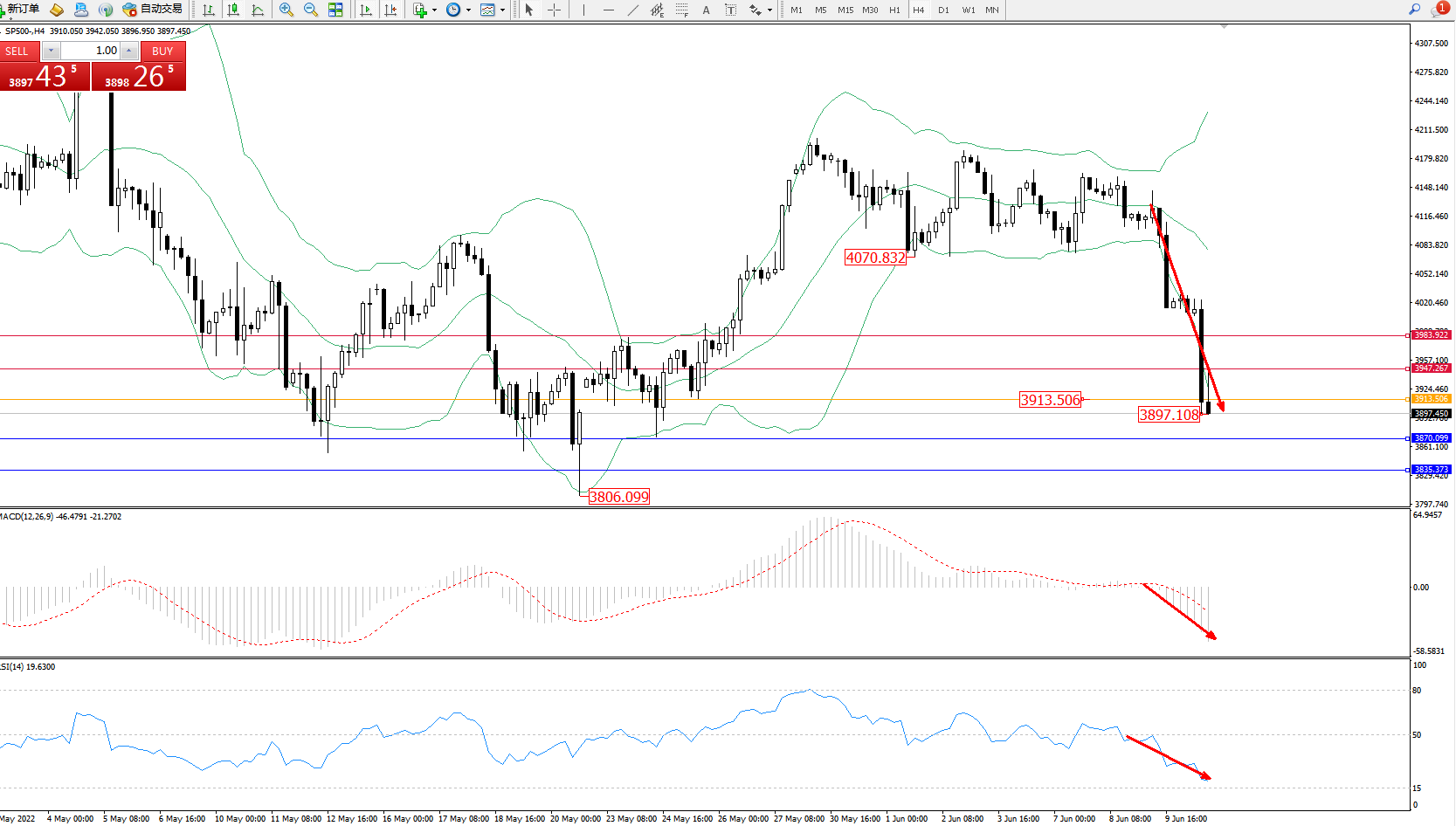Toggle the chart auto-scroll button
This screenshot has height=826, width=1456.
point(366,10)
